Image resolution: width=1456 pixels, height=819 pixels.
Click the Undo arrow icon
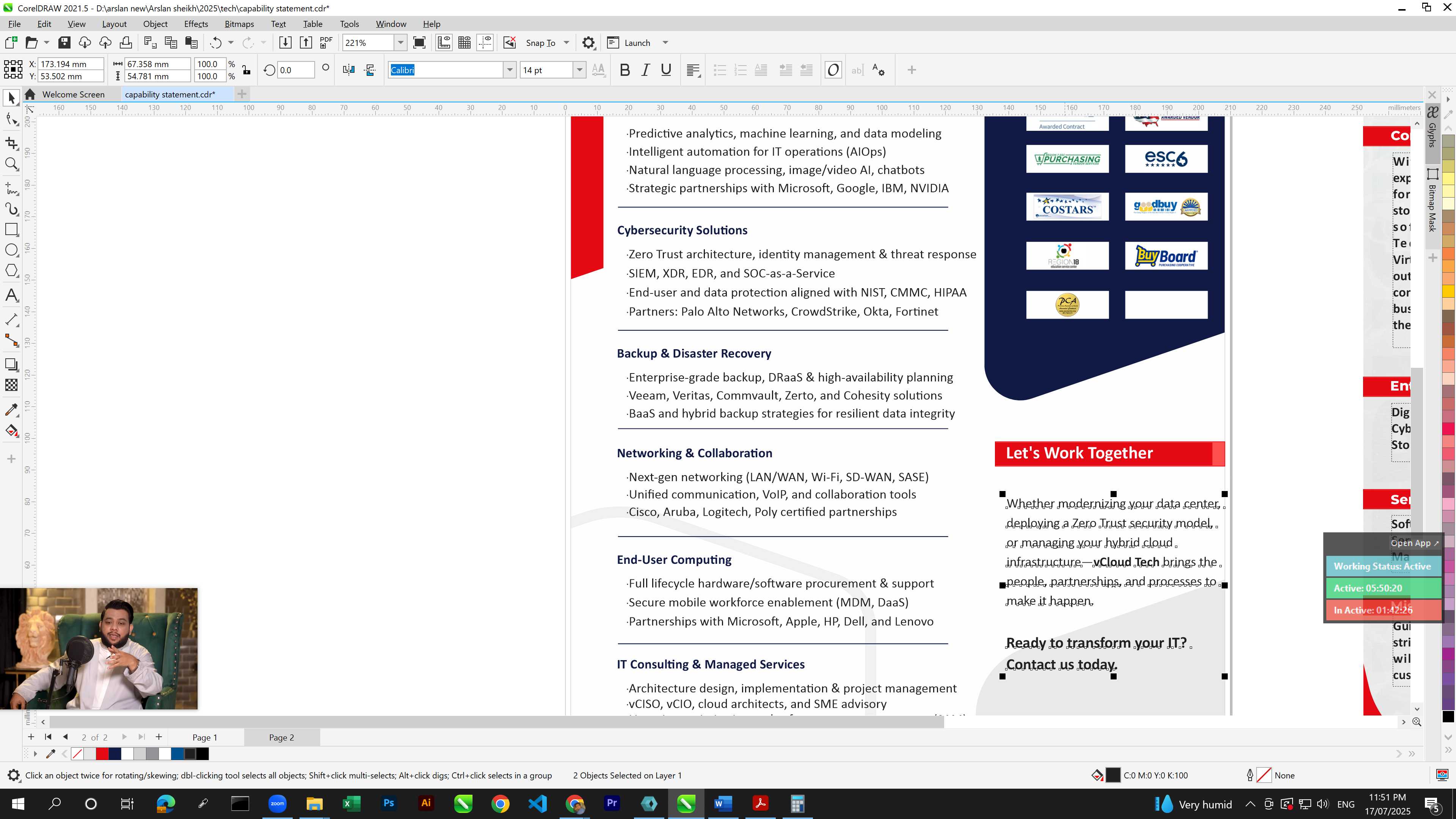(x=215, y=42)
